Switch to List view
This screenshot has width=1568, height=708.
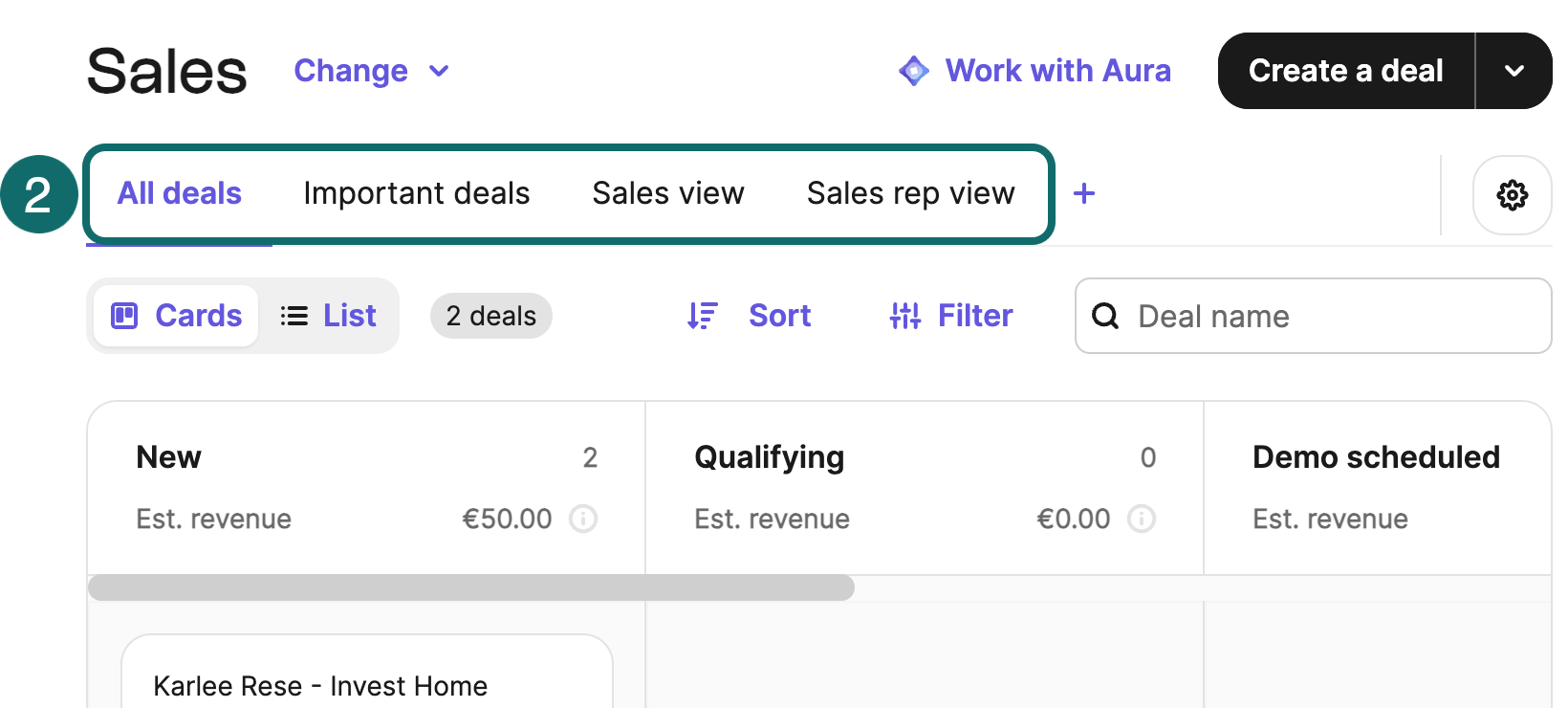[329, 315]
